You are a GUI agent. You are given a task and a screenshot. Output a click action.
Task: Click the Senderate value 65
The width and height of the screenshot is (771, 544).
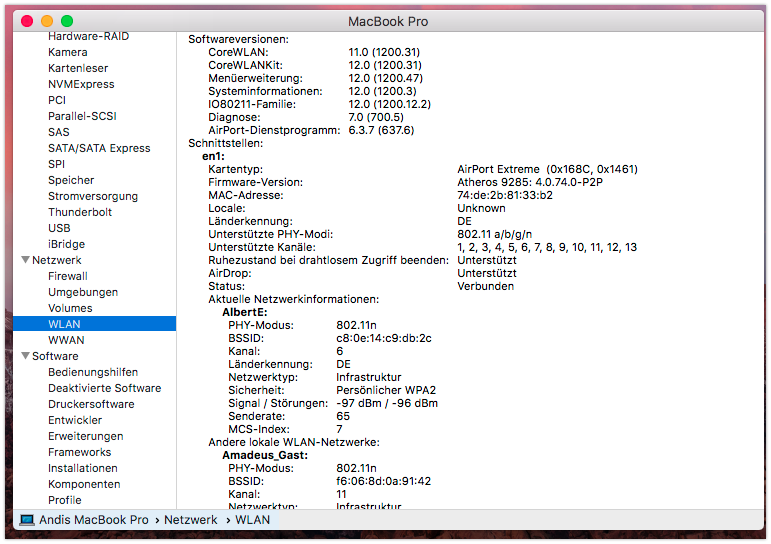(x=343, y=416)
